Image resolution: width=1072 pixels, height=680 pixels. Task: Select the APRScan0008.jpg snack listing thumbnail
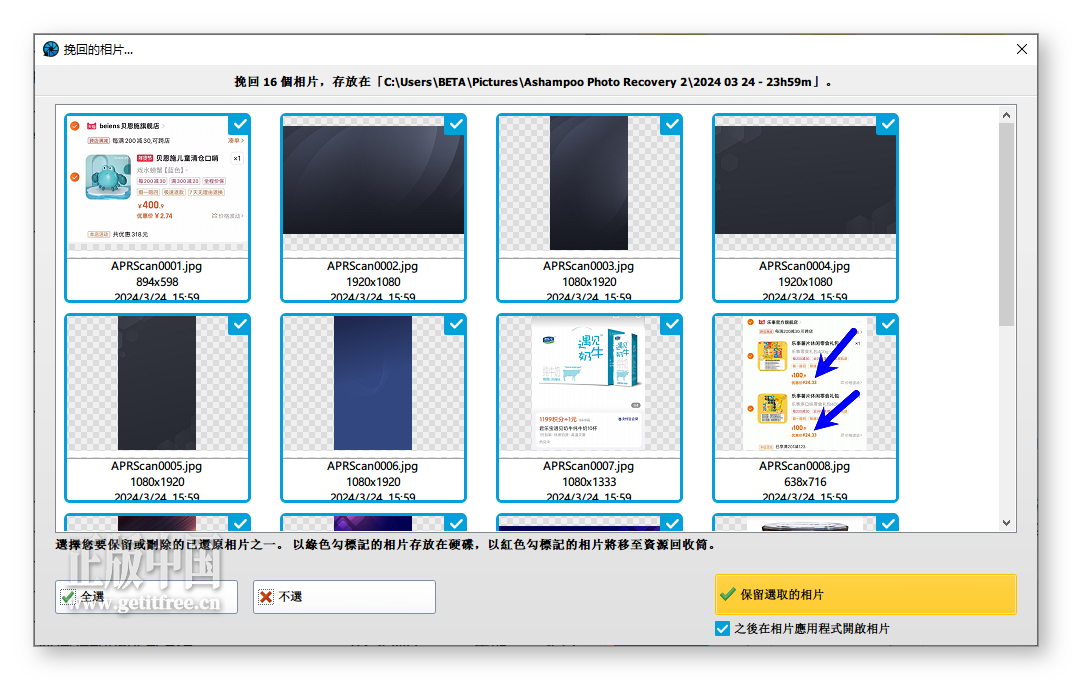(x=805, y=383)
